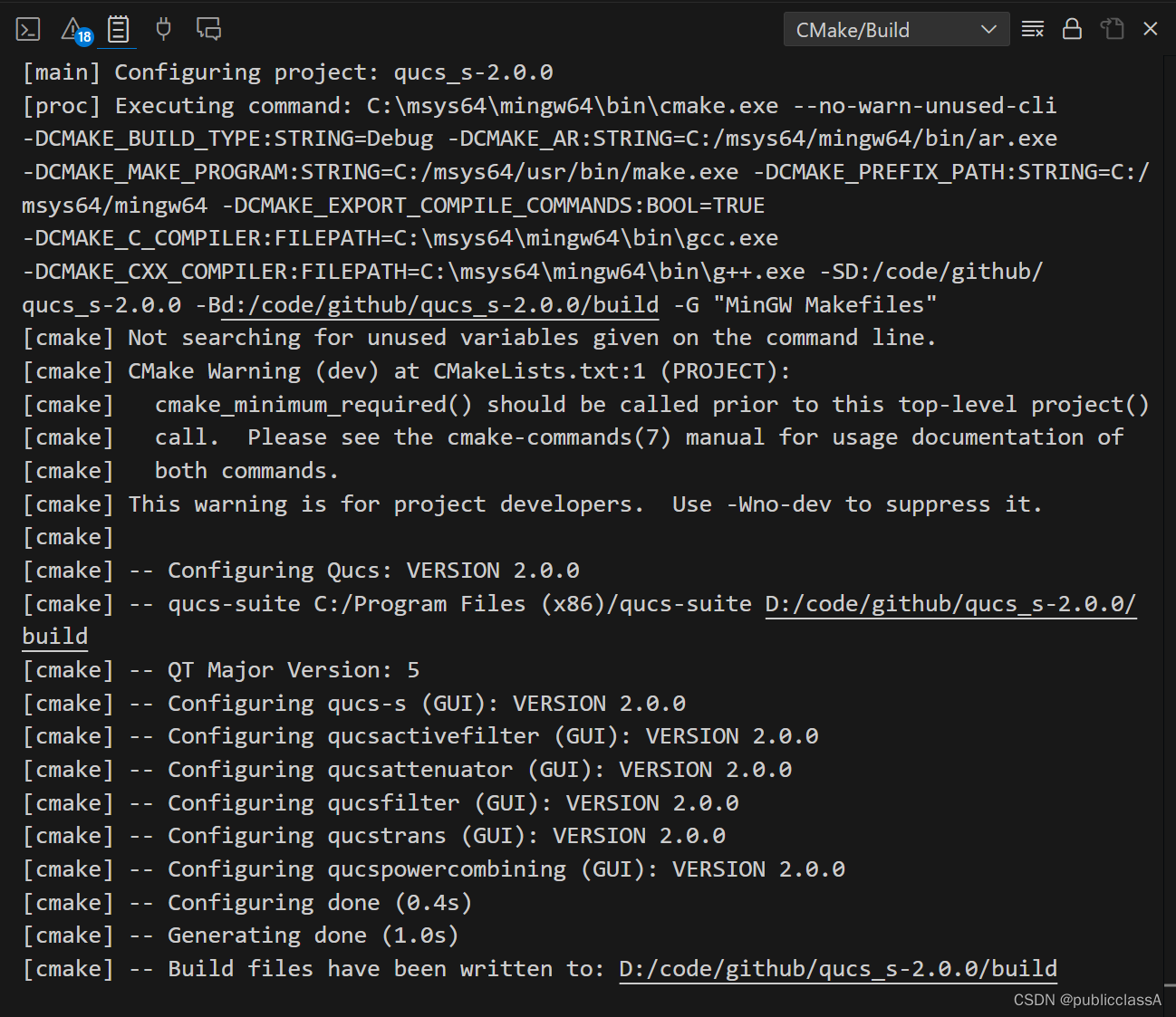Toggle the output auto-scroll lock
Viewport: 1176px width, 1017px height.
pos(1072,29)
